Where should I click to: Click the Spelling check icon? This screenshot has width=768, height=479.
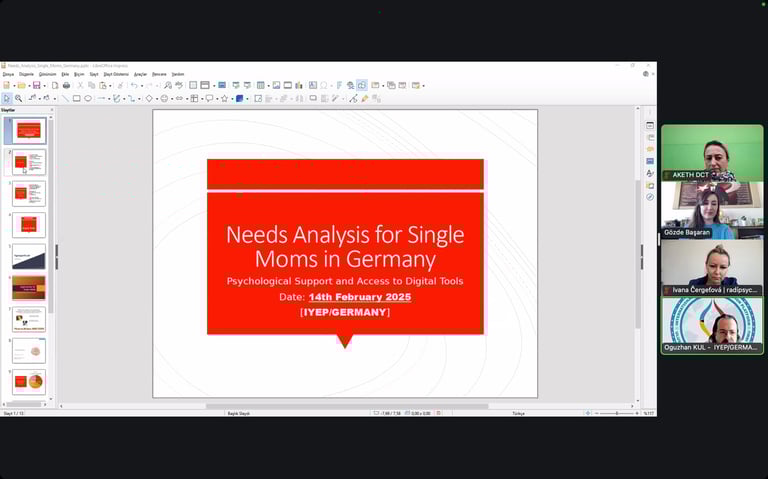pos(179,86)
